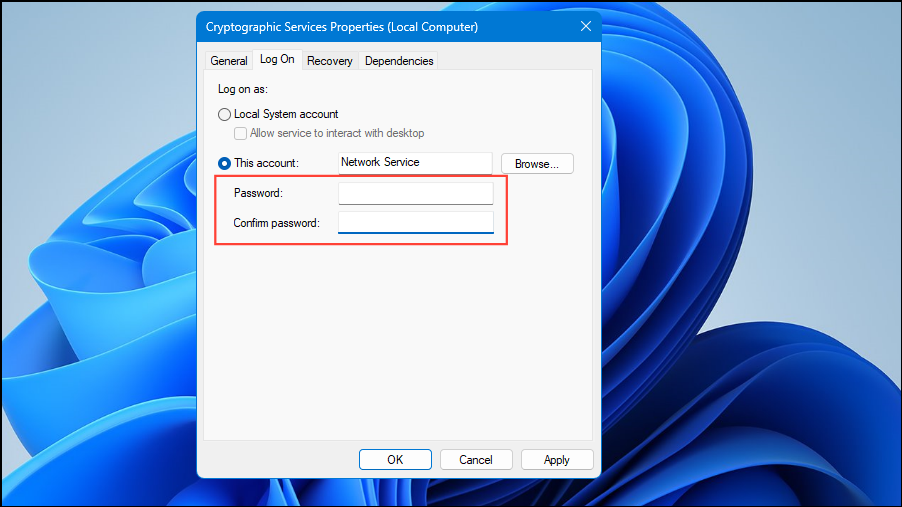
Task: Select the Log On tab
Action: (x=277, y=59)
